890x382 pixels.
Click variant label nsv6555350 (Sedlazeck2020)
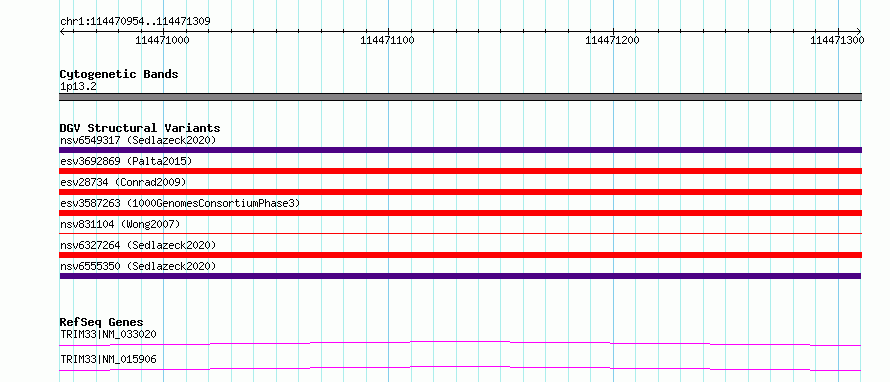(138, 266)
